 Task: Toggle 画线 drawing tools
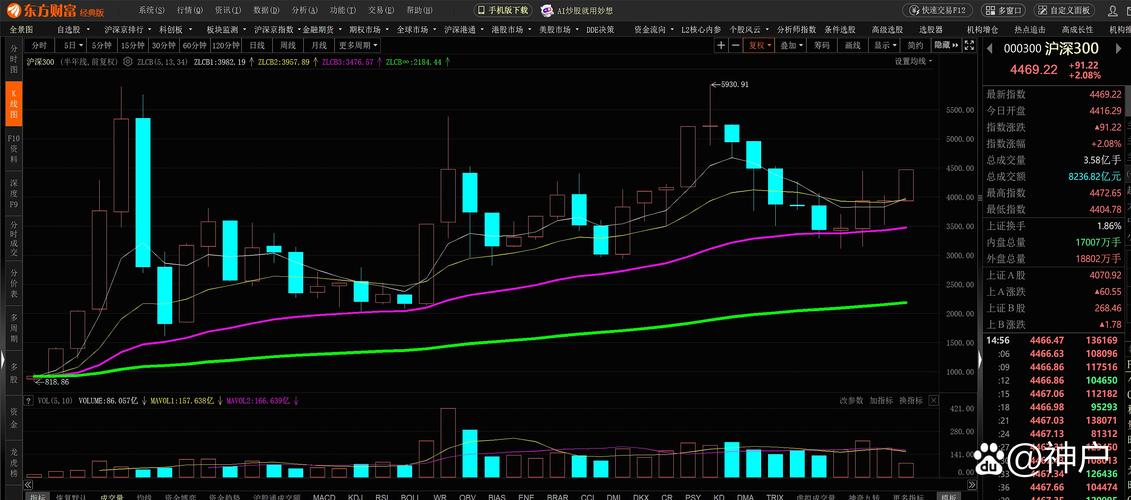click(853, 45)
